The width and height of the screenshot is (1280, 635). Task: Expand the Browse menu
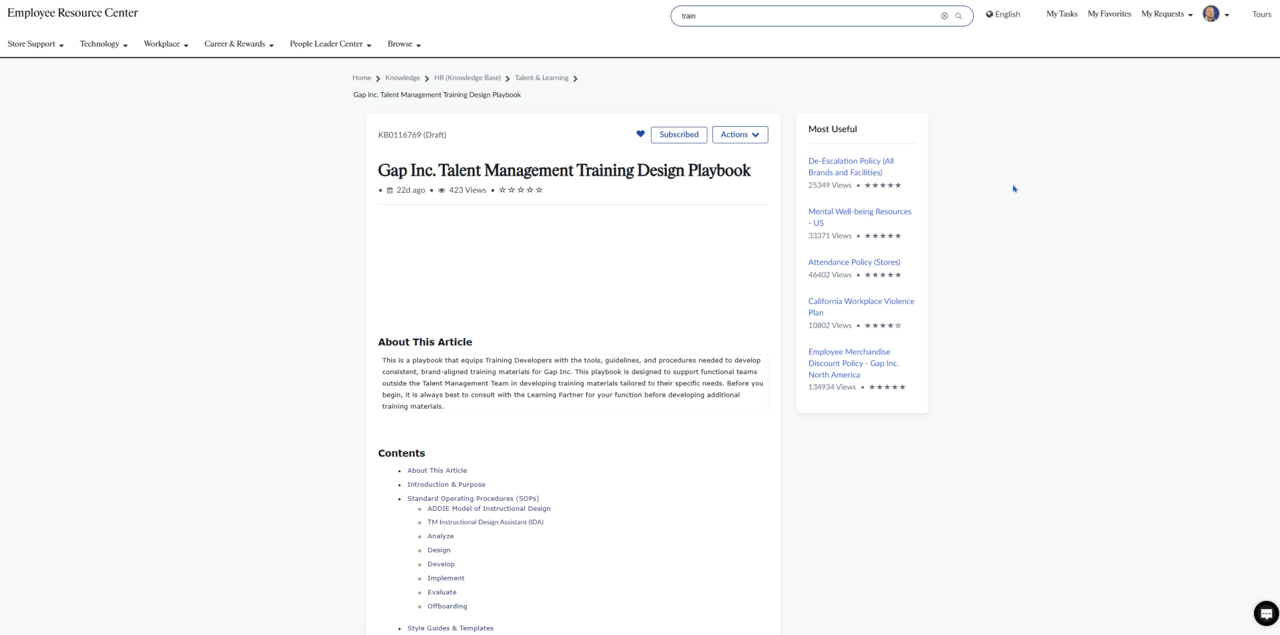pyautogui.click(x=404, y=44)
